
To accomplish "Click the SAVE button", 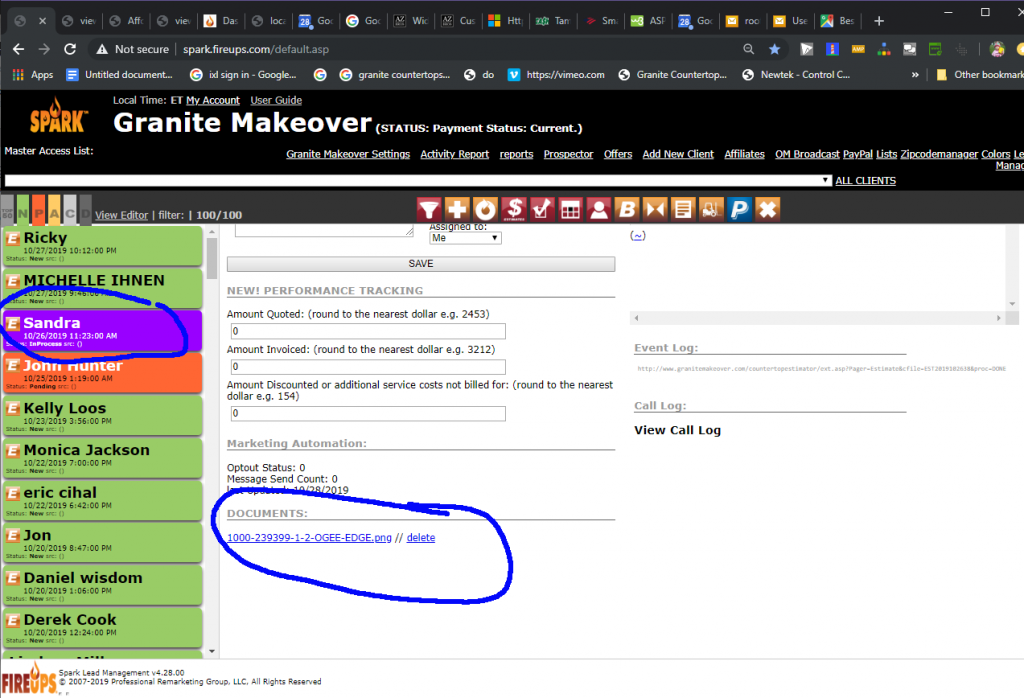I will tap(421, 264).
